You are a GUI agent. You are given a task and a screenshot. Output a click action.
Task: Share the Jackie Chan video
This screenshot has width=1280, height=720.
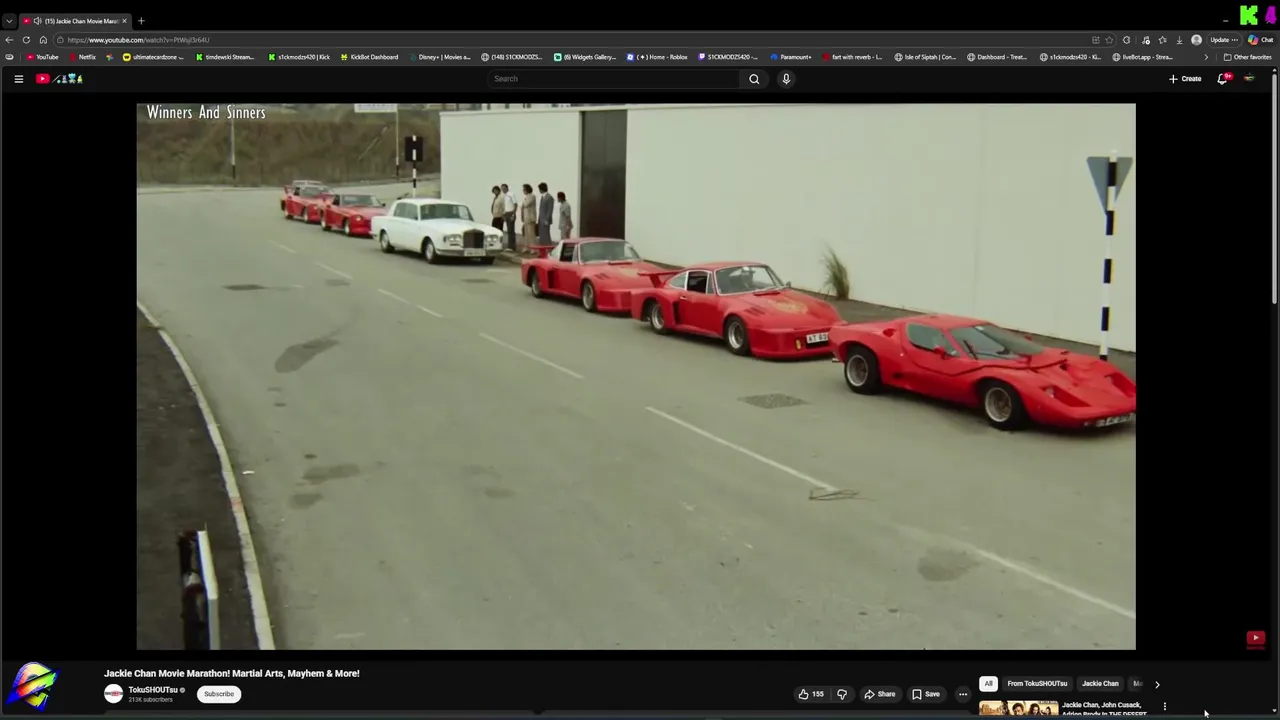point(880,694)
